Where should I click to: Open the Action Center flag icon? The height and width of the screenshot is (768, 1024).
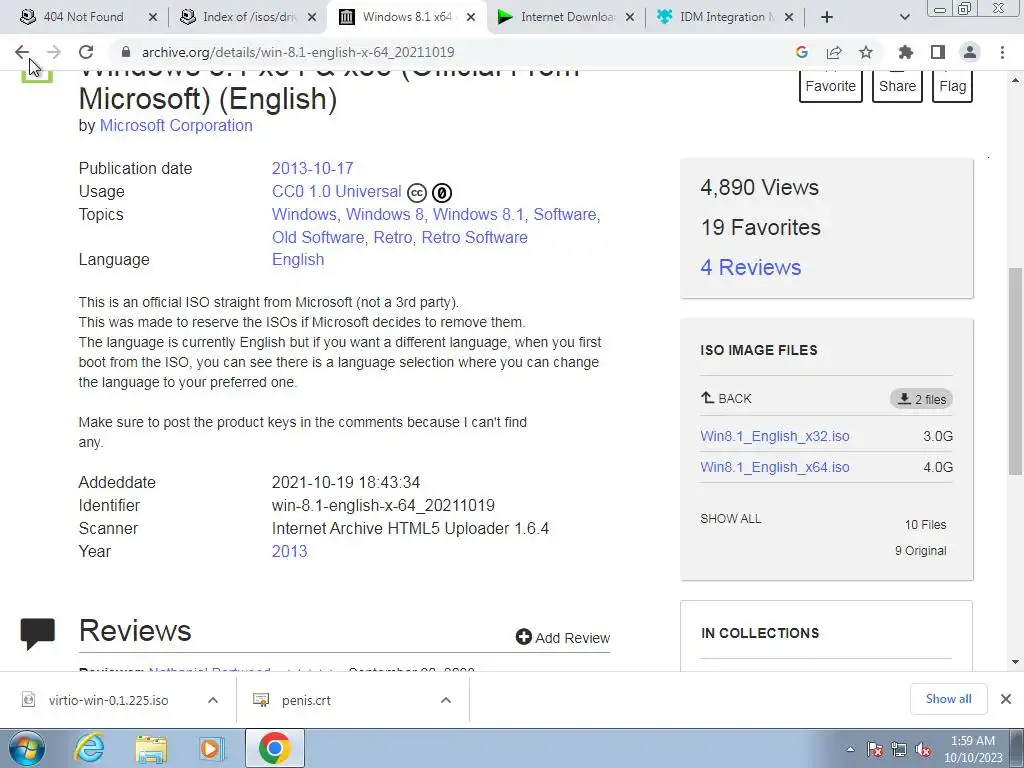(875, 750)
